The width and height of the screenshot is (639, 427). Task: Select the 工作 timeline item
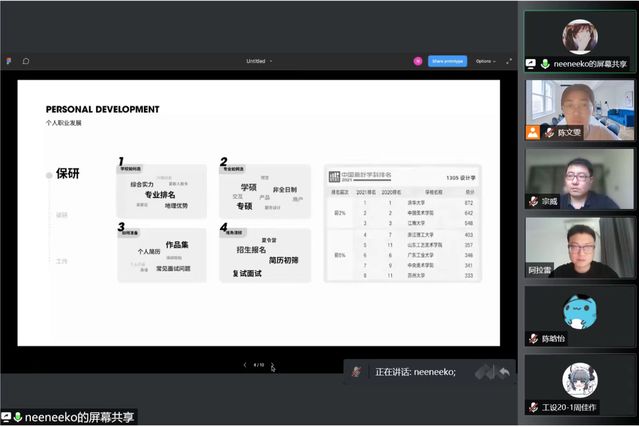62,260
